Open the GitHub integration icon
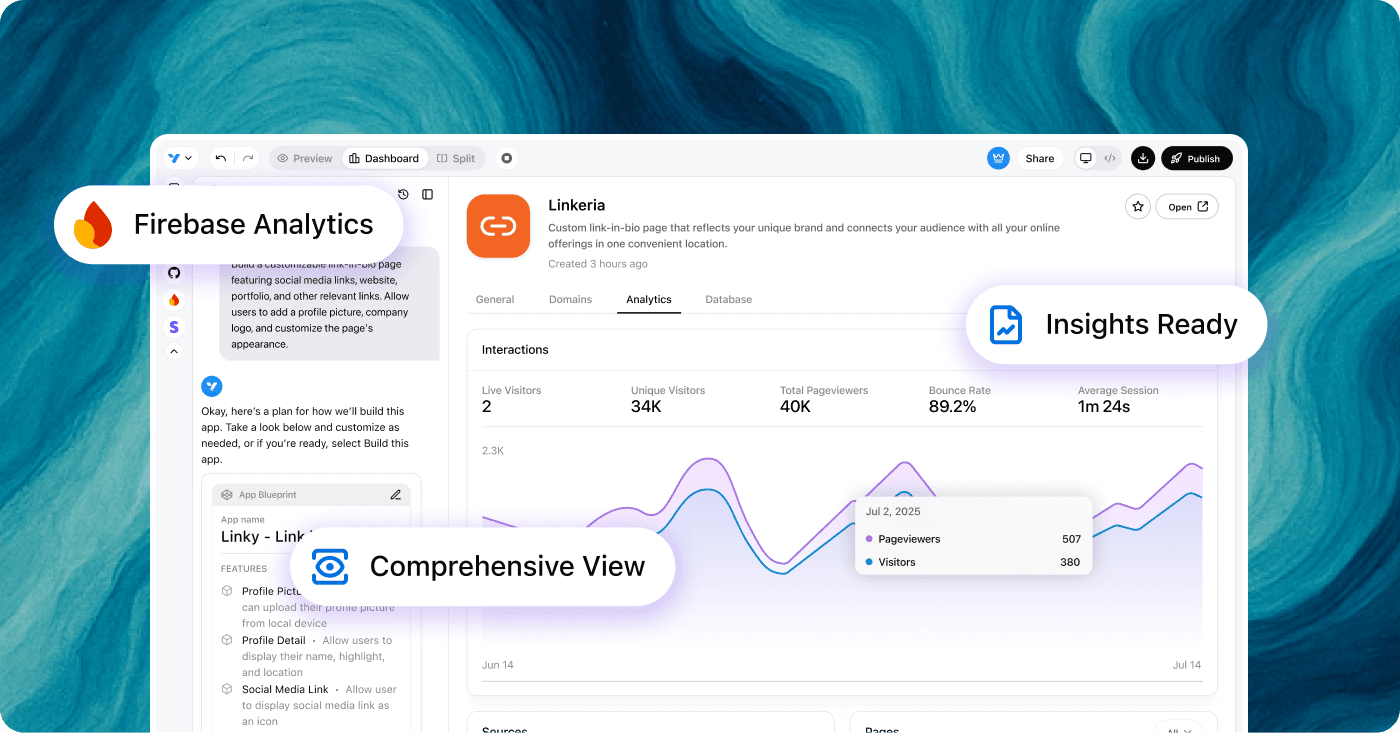Image resolution: width=1400 pixels, height=733 pixels. point(174,273)
